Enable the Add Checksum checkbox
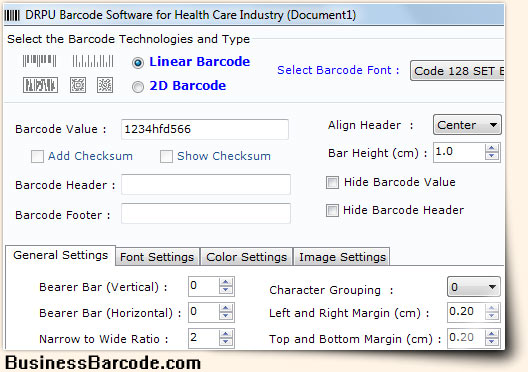 37,157
